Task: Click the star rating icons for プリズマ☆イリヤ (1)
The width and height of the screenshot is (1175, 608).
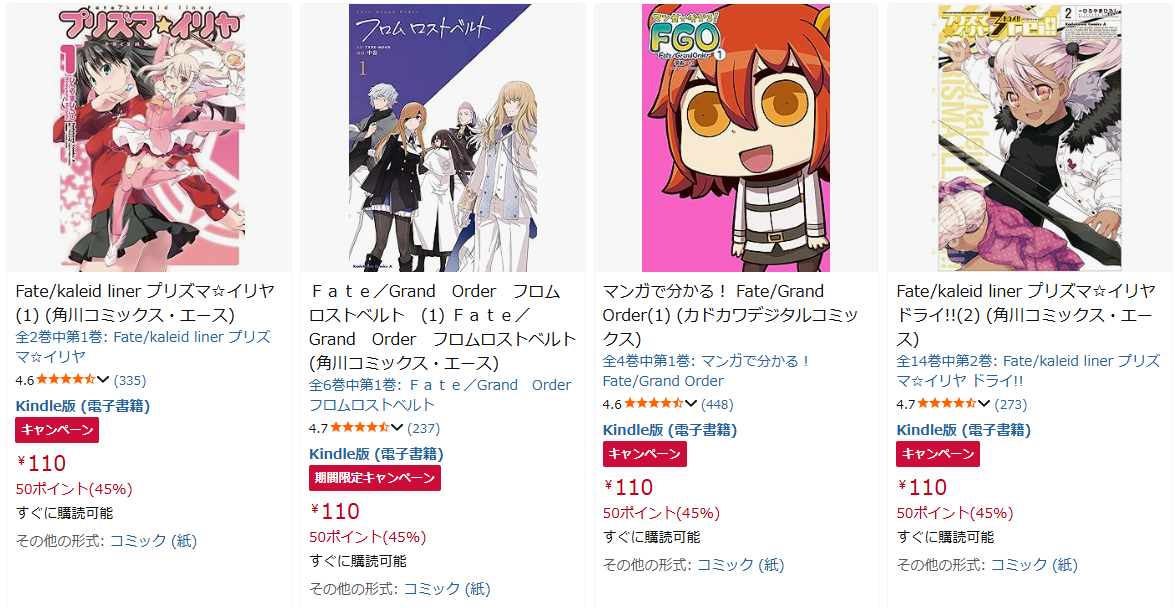Action: click(66, 380)
